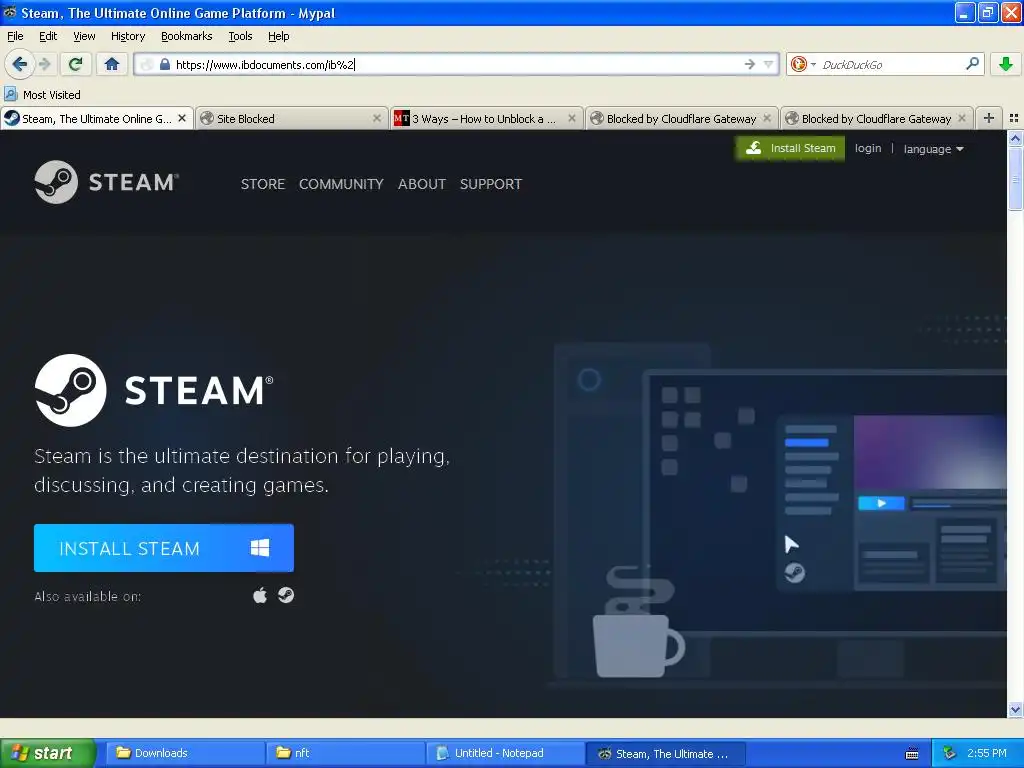Click the Apple macOS download icon

(260, 596)
